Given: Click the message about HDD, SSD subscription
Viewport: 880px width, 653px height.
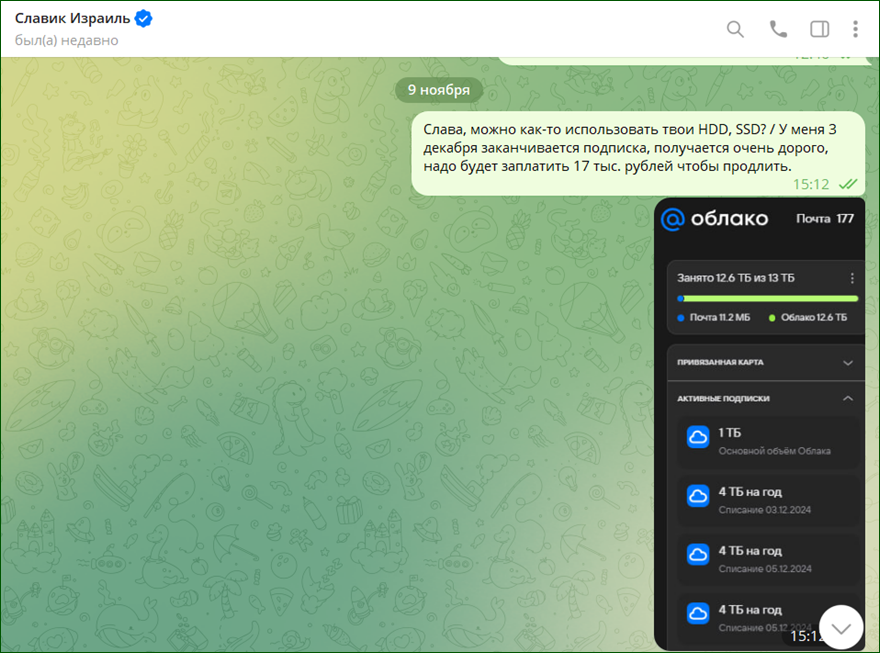Looking at the screenshot, I should click(x=638, y=154).
